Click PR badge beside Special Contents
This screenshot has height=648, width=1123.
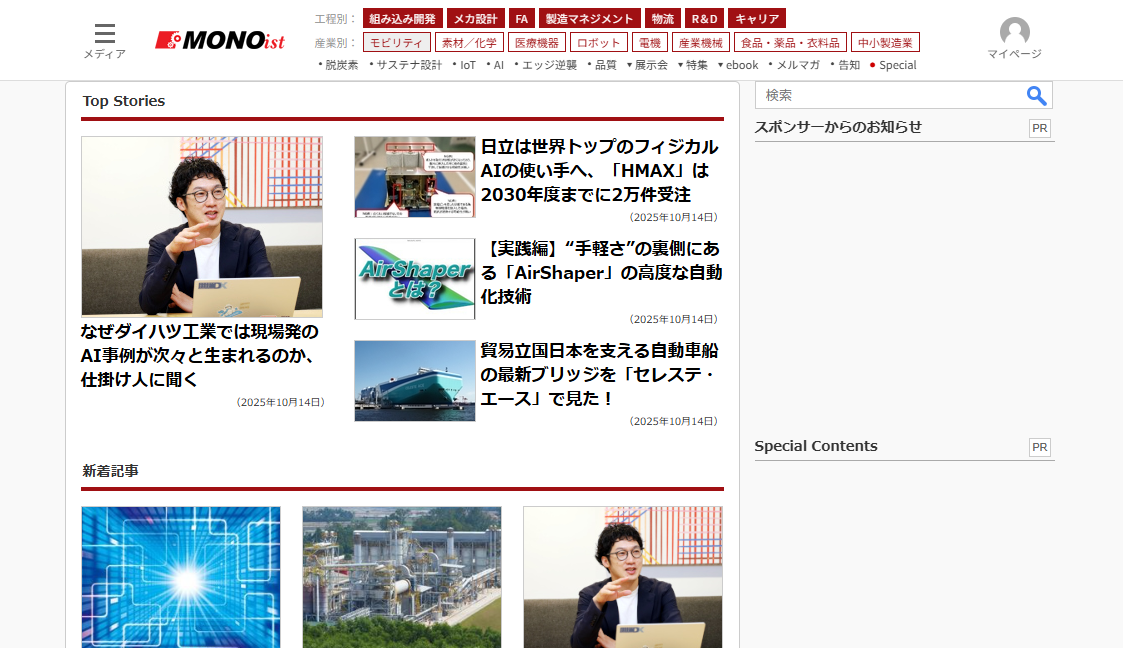pos(1039,447)
